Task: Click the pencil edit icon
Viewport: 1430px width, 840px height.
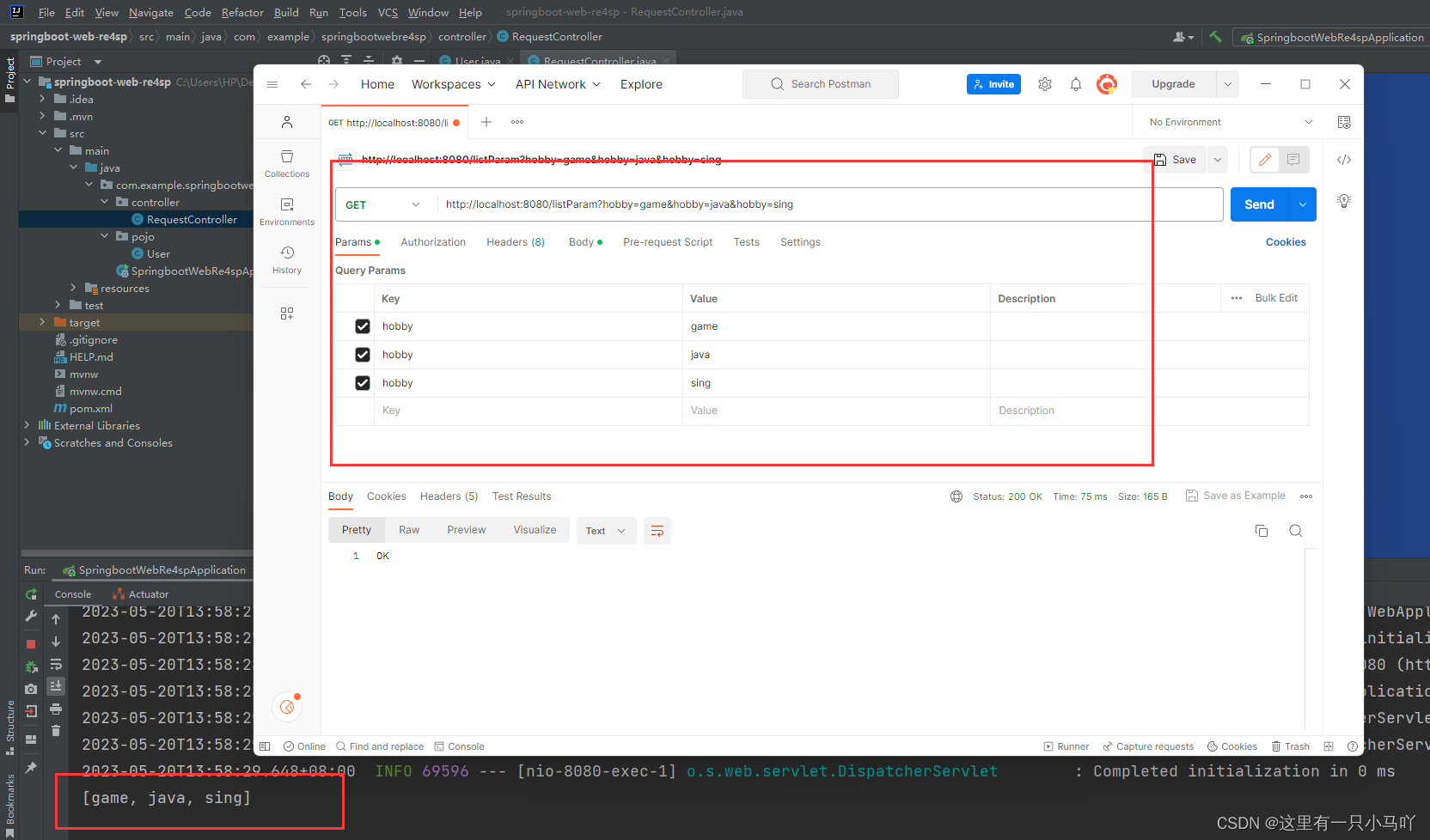Action: point(1265,160)
